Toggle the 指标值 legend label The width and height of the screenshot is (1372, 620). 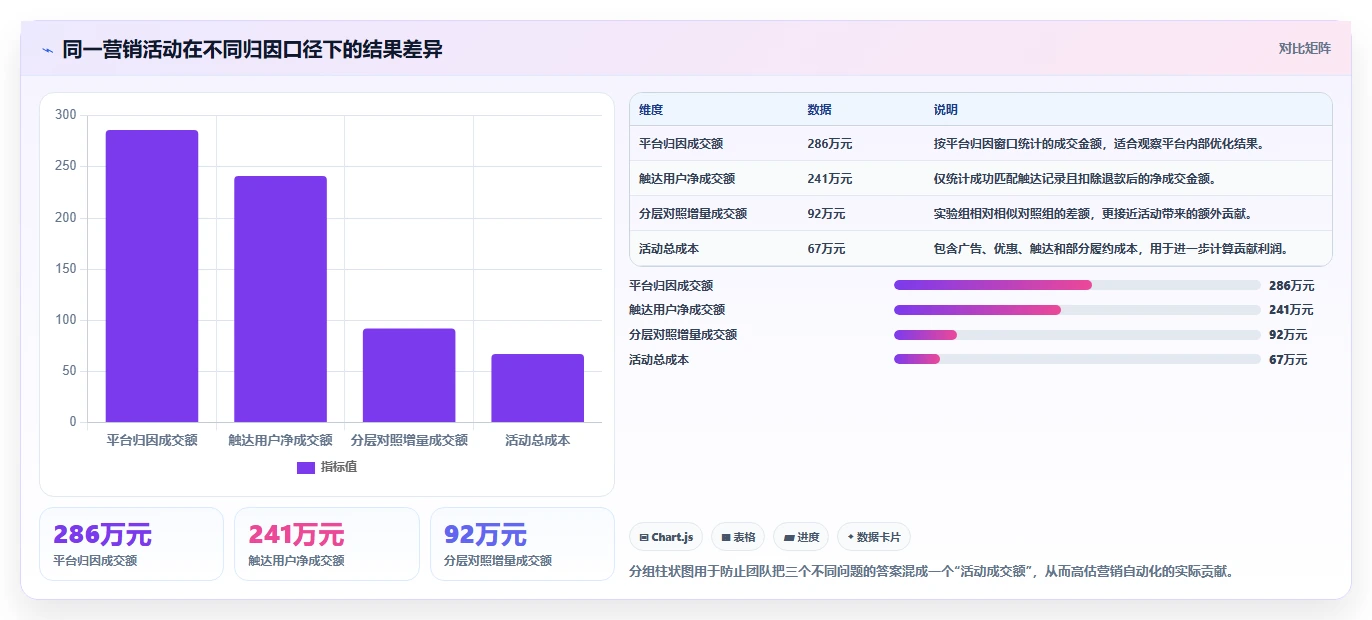point(338,467)
